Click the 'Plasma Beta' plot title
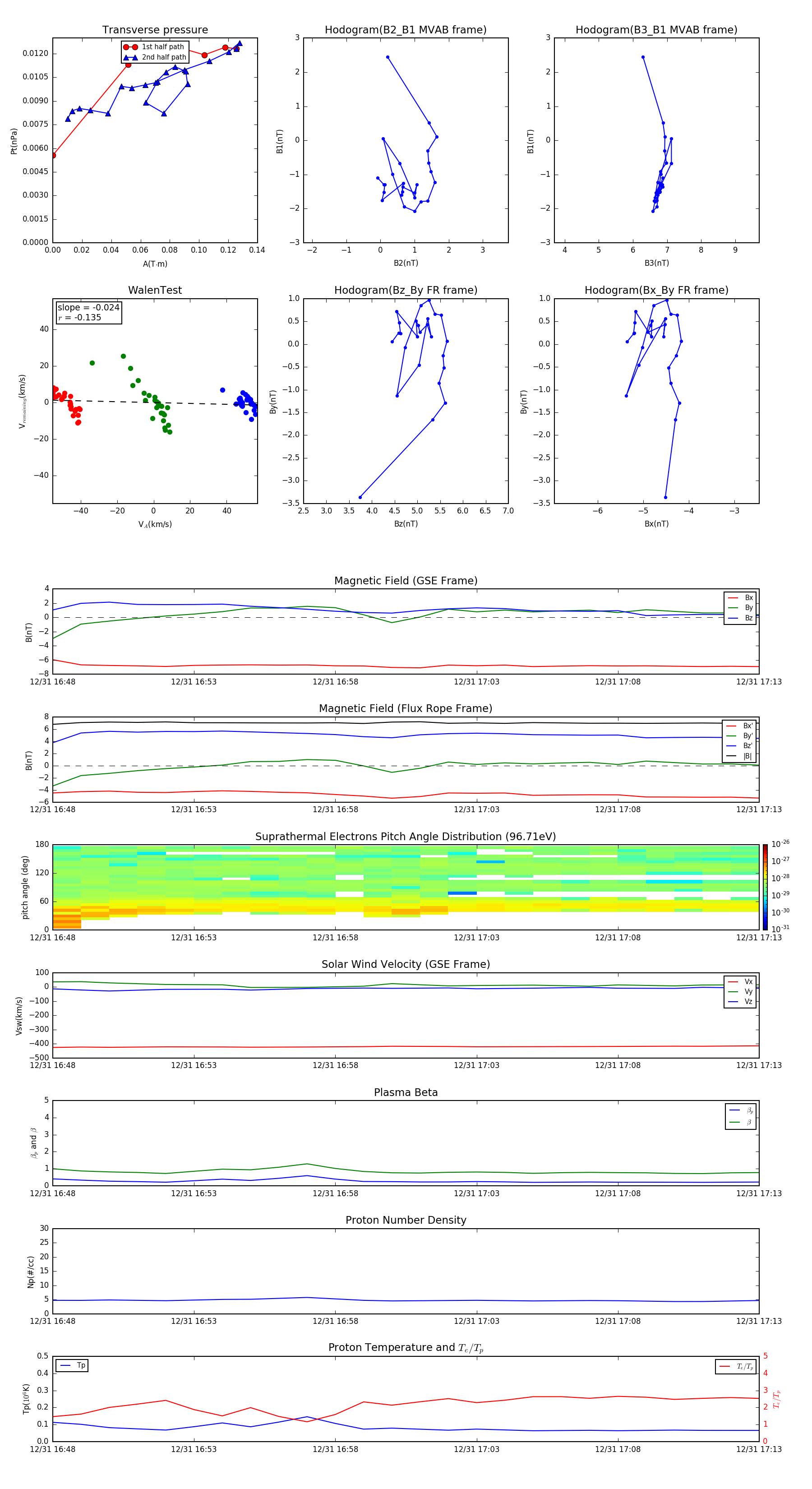 (406, 1093)
